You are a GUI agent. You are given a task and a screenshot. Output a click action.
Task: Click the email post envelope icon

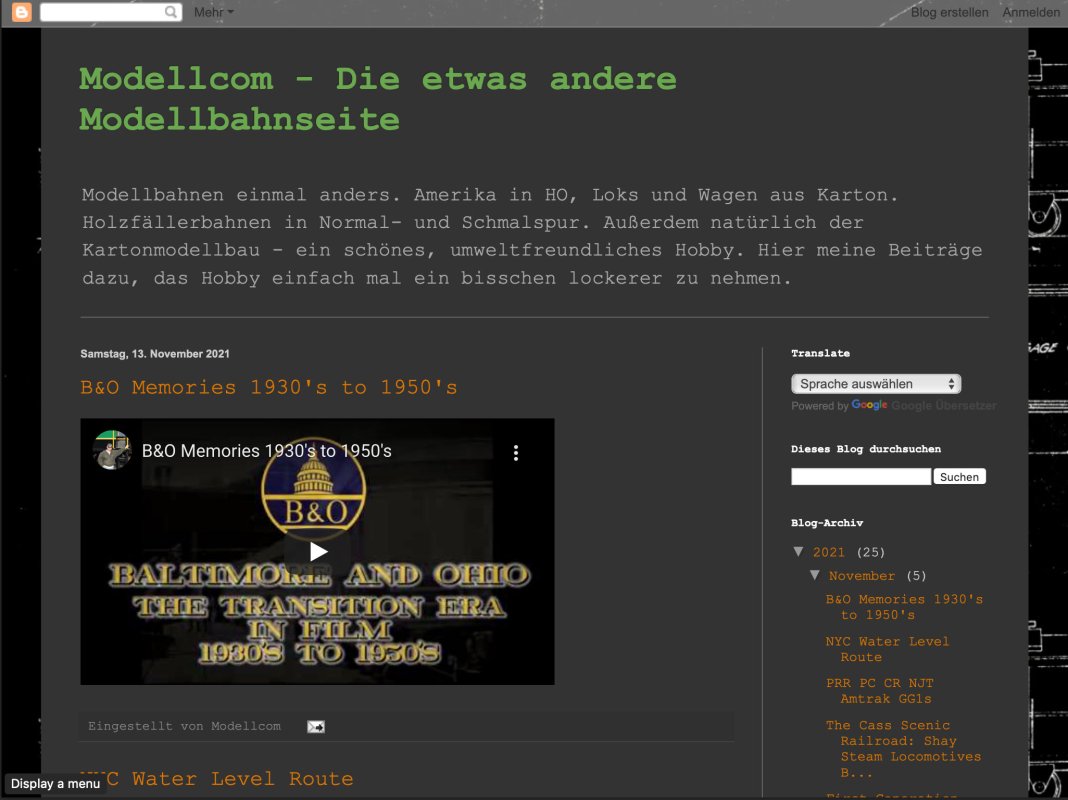[315, 727]
